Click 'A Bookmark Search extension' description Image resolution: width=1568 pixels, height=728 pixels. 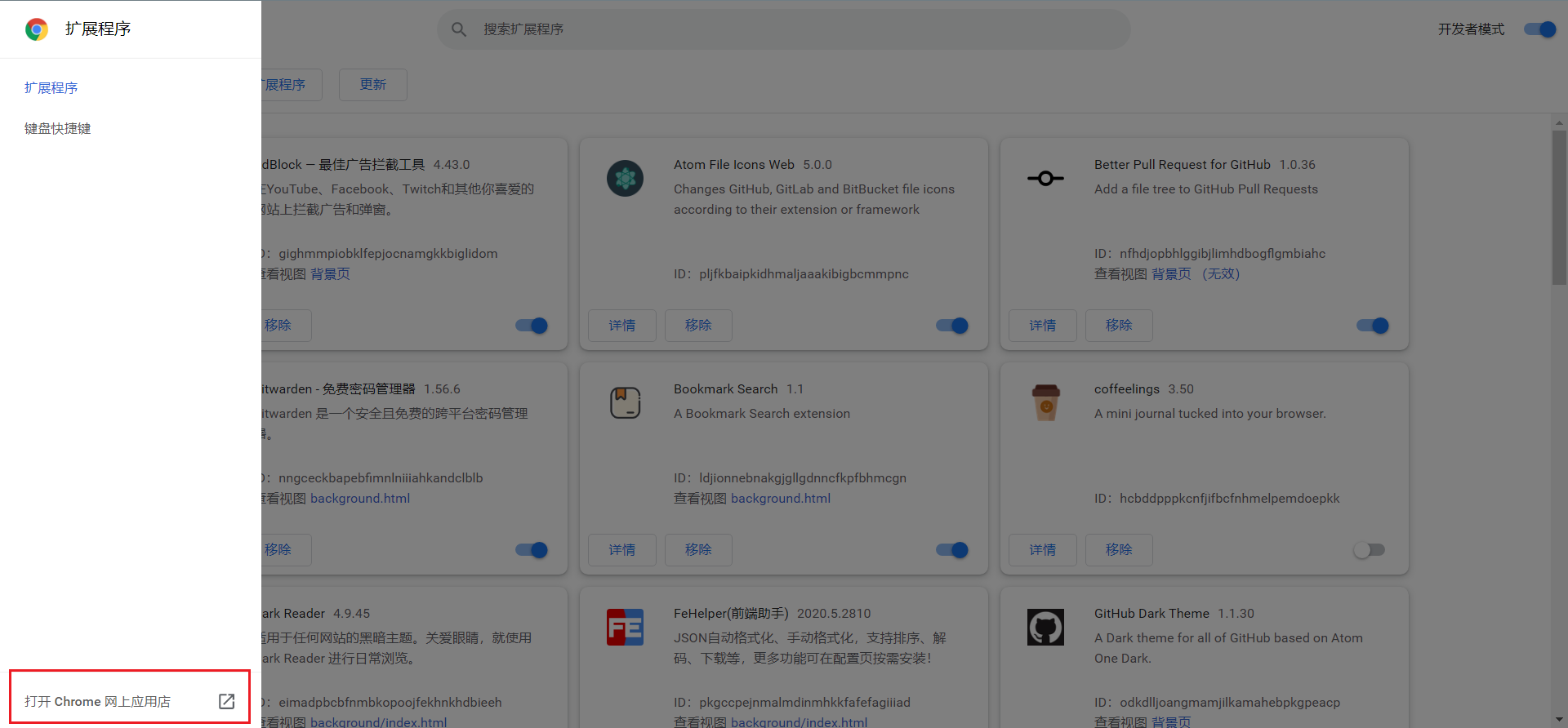coord(762,414)
